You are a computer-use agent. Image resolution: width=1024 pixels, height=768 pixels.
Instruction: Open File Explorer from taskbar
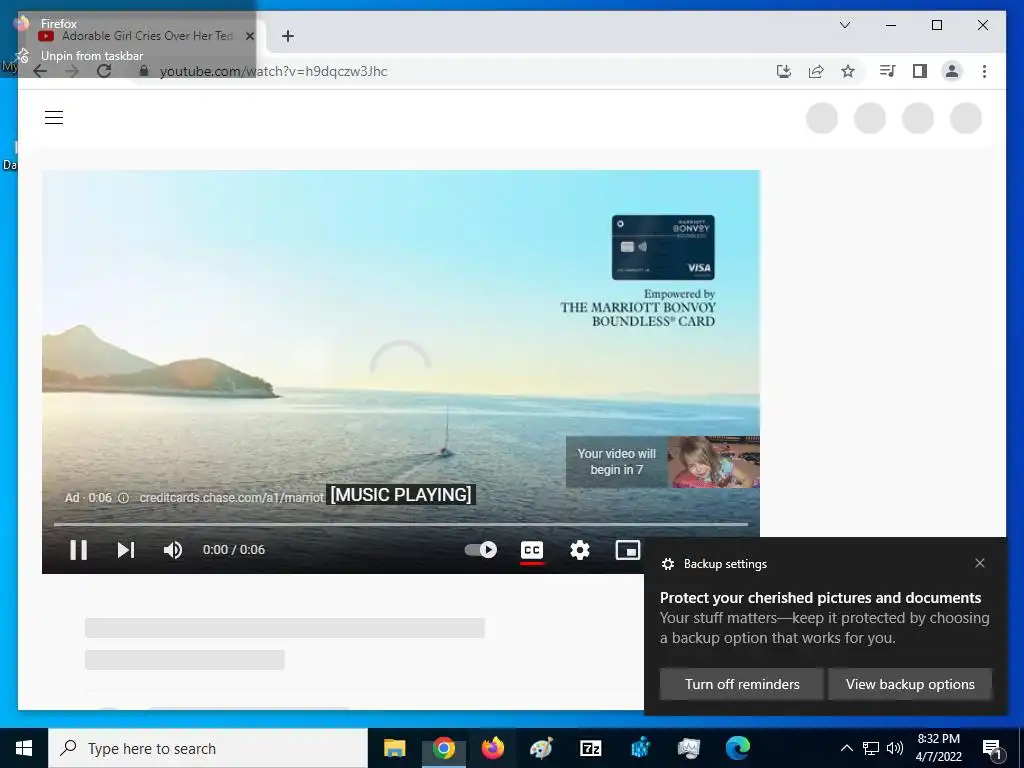pyautogui.click(x=394, y=748)
